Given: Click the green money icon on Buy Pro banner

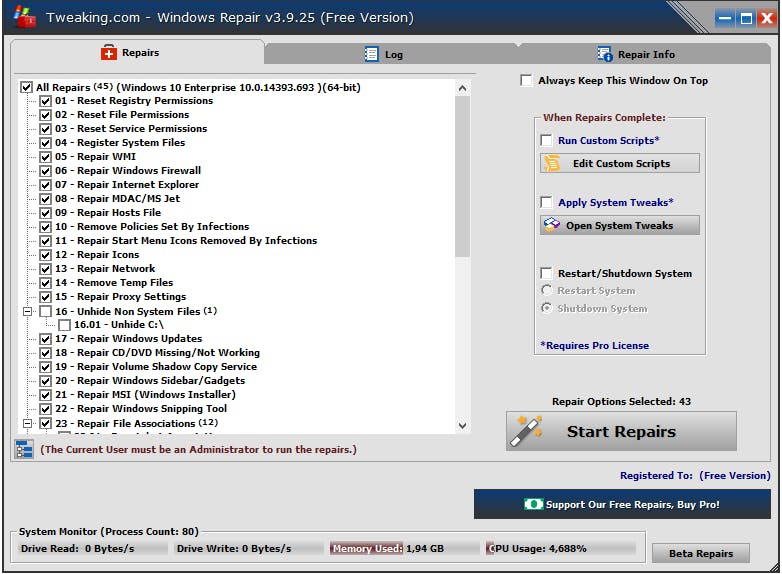Looking at the screenshot, I should coord(533,504).
